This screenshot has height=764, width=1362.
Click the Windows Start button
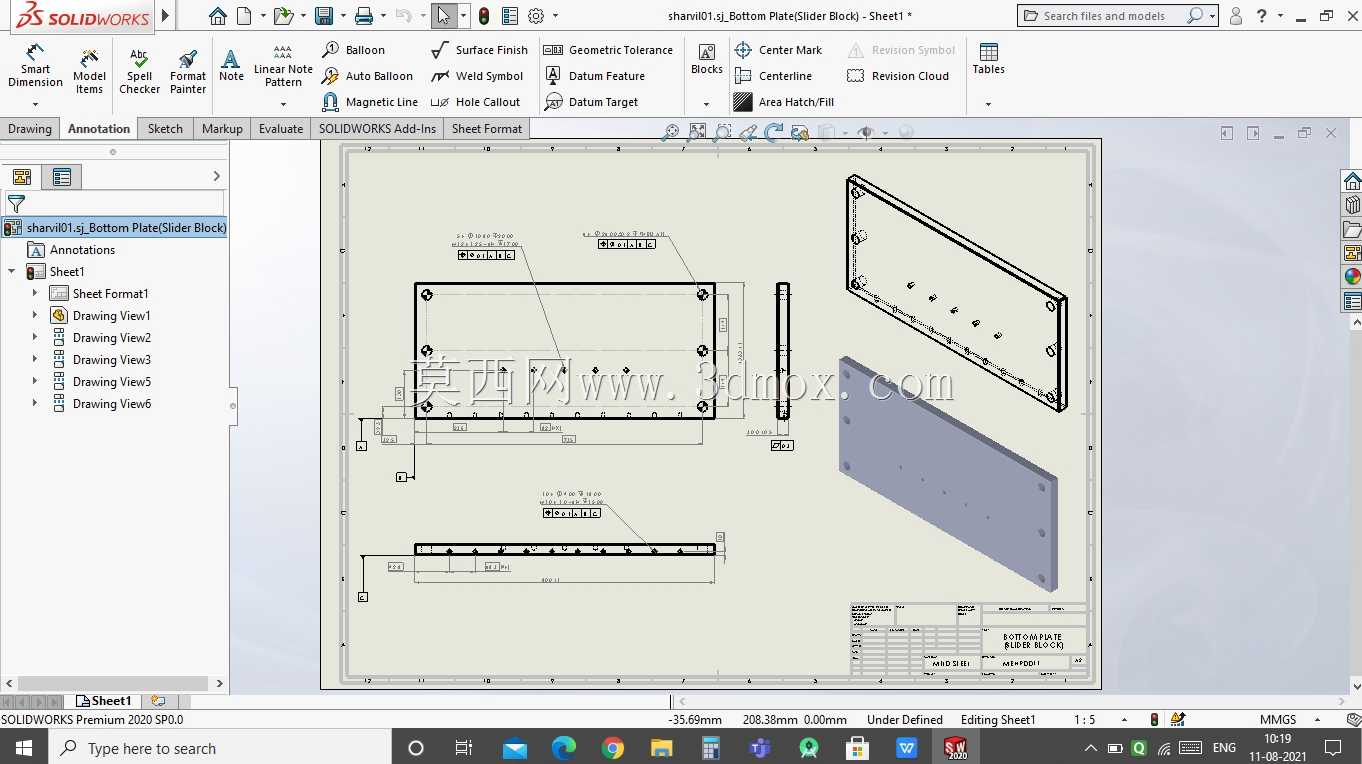point(24,748)
